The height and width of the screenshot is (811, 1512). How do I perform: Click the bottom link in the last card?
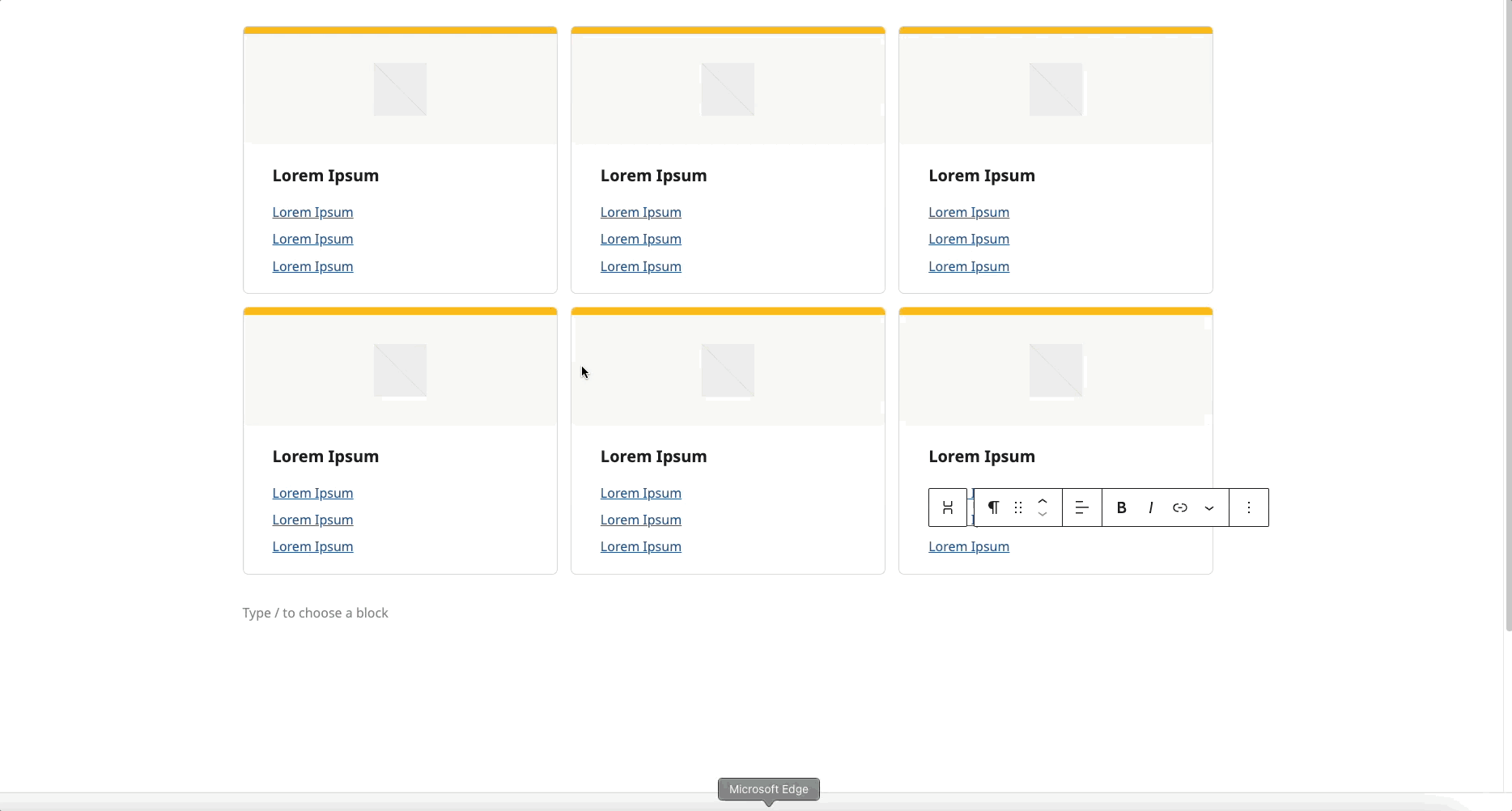point(968,546)
